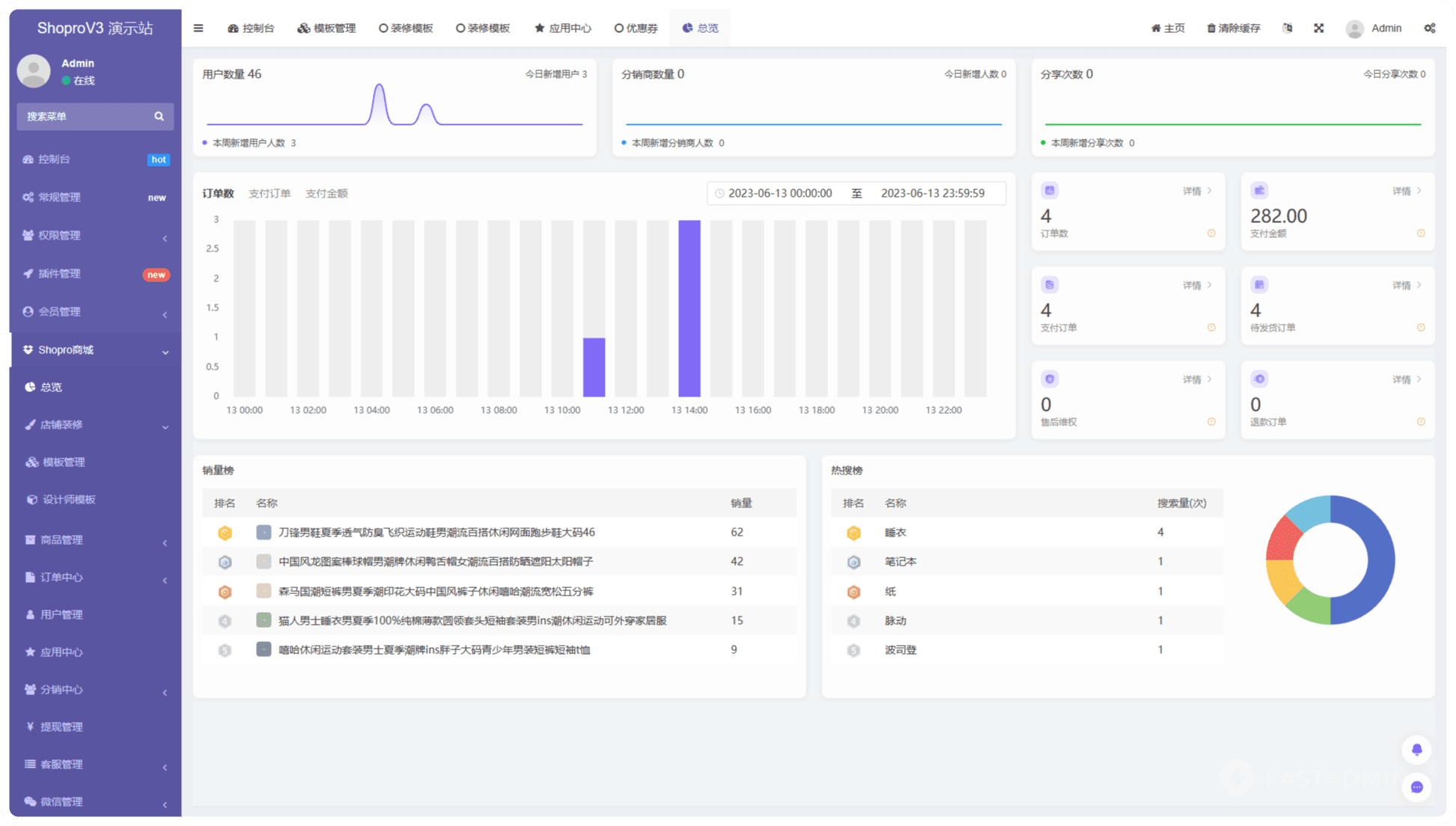The image size is (1456, 826).
Task: Click the notification bell floating button
Action: coord(1416,750)
